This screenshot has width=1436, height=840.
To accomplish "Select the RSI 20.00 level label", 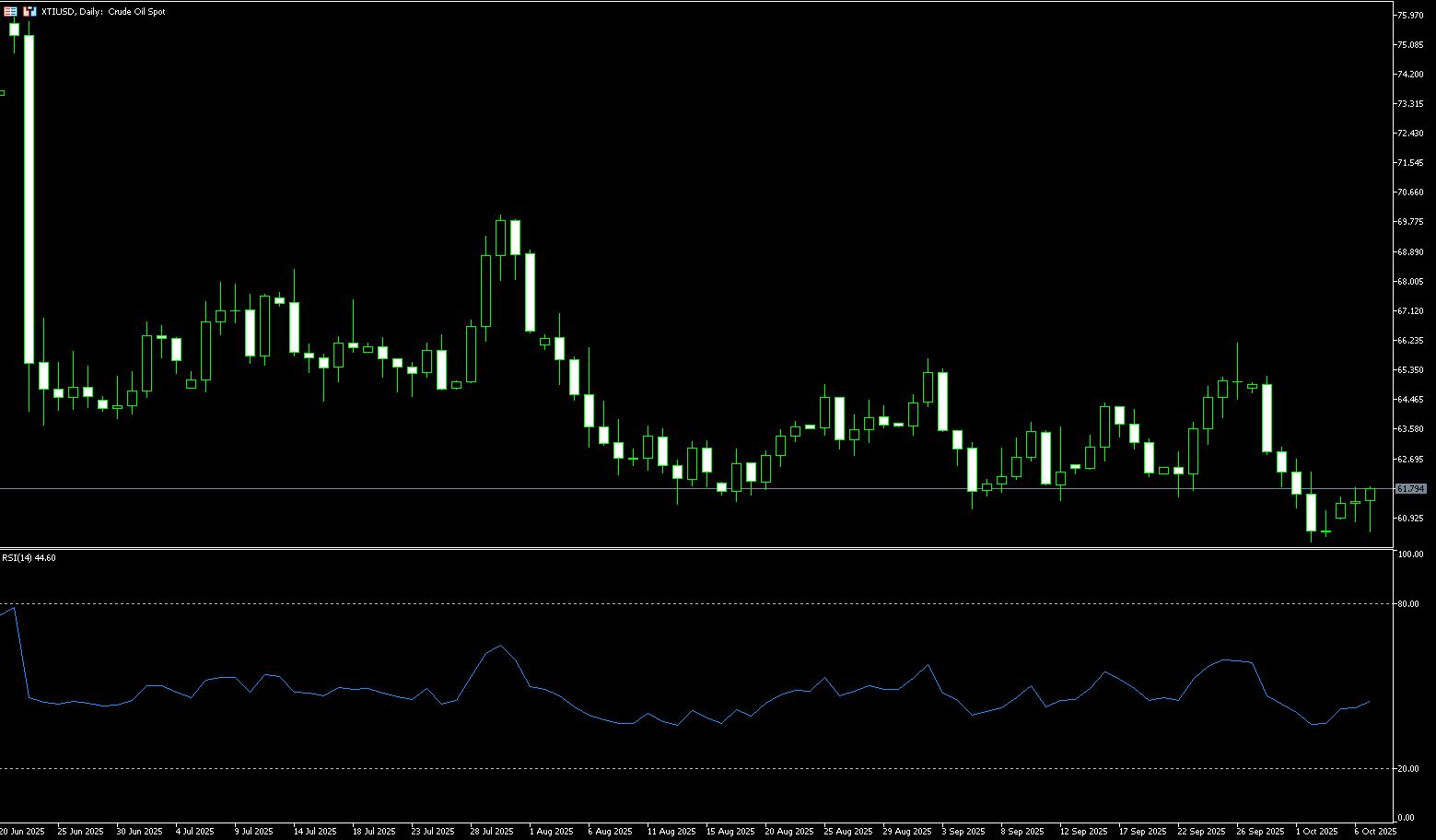I will tap(1407, 769).
